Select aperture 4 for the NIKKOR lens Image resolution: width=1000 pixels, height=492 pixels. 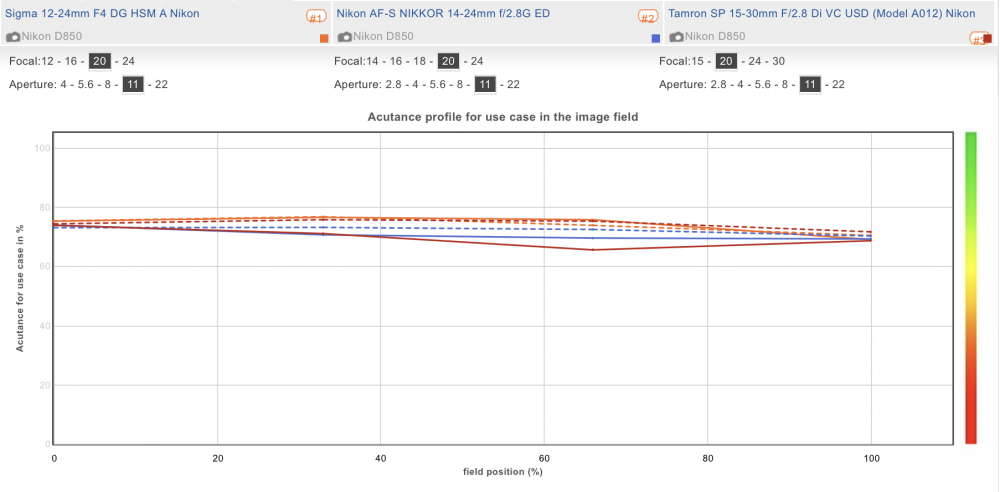tap(415, 84)
